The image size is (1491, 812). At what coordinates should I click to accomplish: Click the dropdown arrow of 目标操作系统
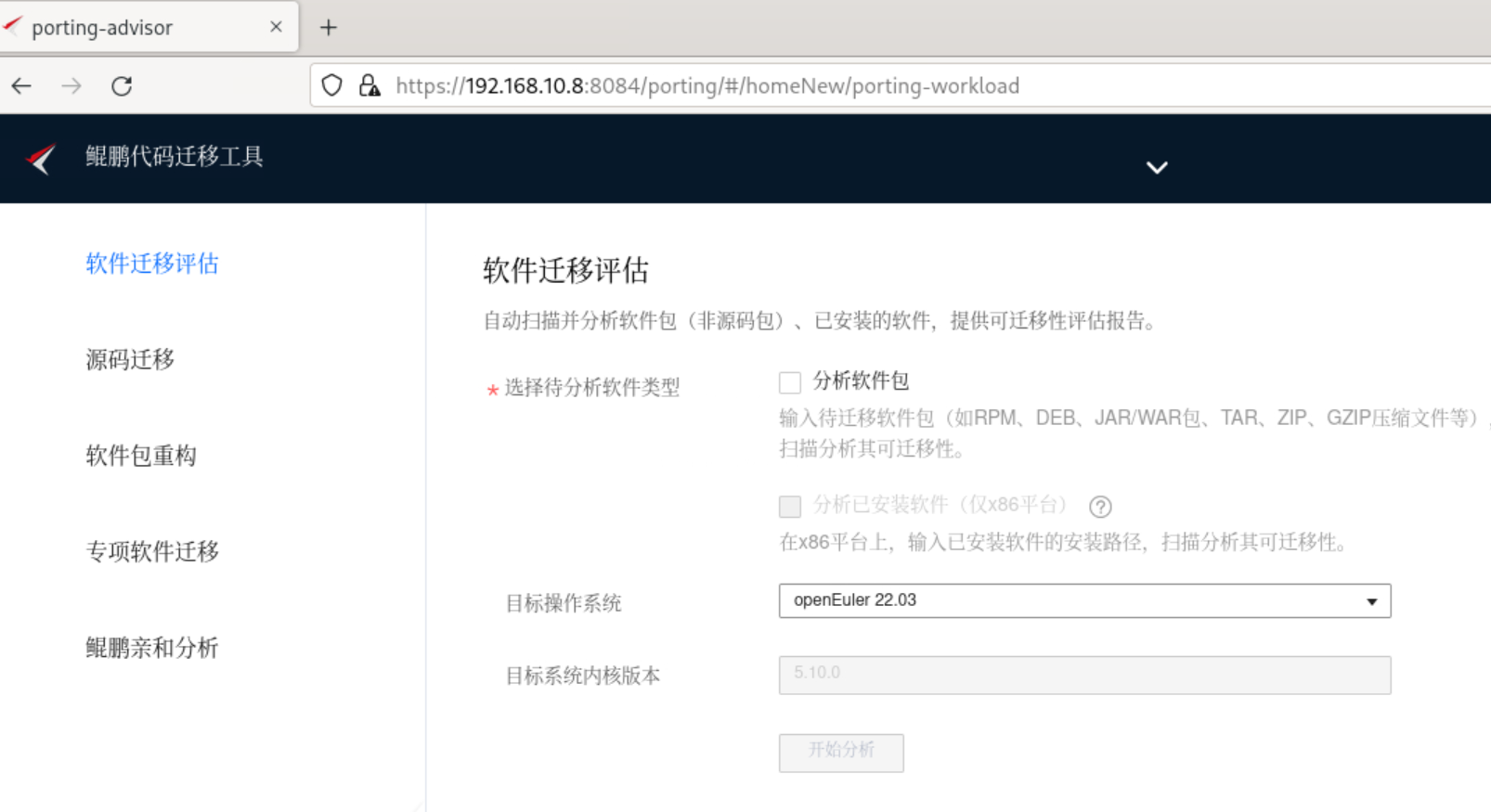pos(1371,602)
